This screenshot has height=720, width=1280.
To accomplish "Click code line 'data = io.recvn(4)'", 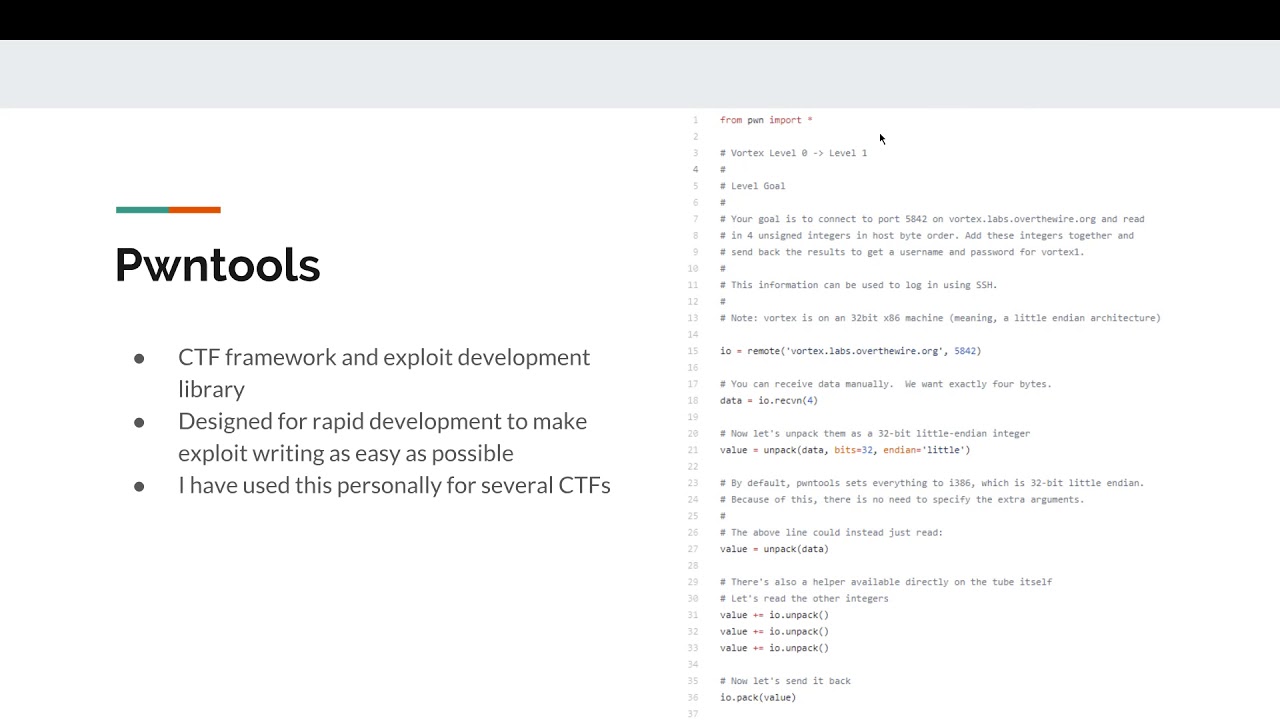I will coord(768,401).
